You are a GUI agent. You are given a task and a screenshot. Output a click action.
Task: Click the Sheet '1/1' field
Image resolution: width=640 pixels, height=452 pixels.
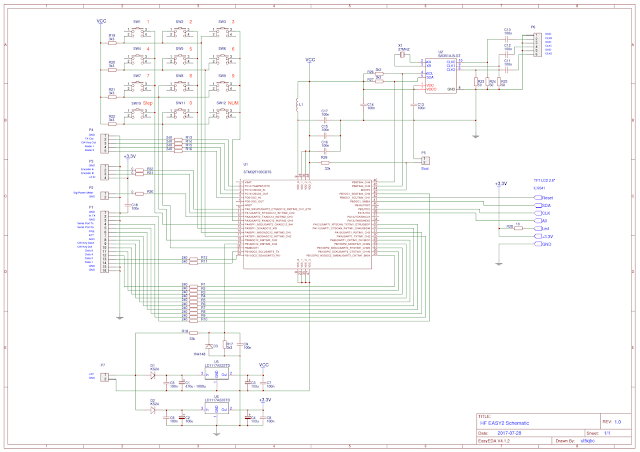pyautogui.click(x=607, y=433)
